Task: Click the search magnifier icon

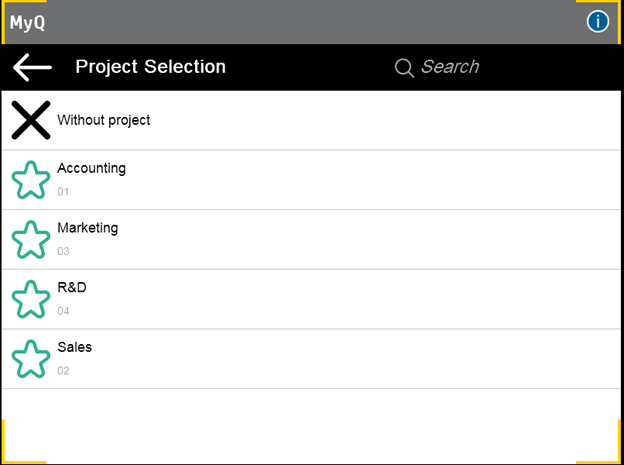Action: tap(404, 67)
